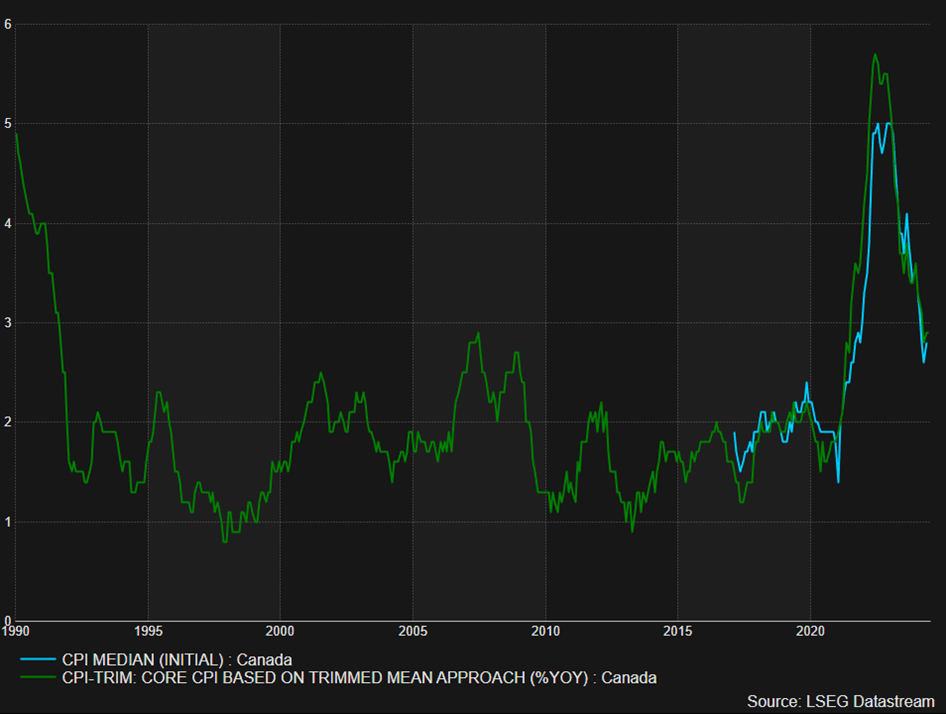This screenshot has width=946, height=714.
Task: Click the y-axis value label 3
Action: (x=7, y=322)
